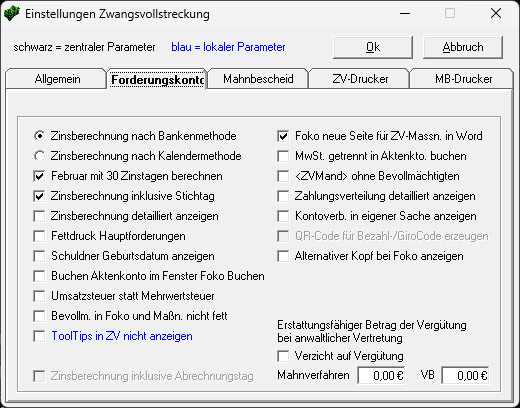The image size is (520, 408).
Task: Select the Forderungskonto tab
Action: (157, 79)
